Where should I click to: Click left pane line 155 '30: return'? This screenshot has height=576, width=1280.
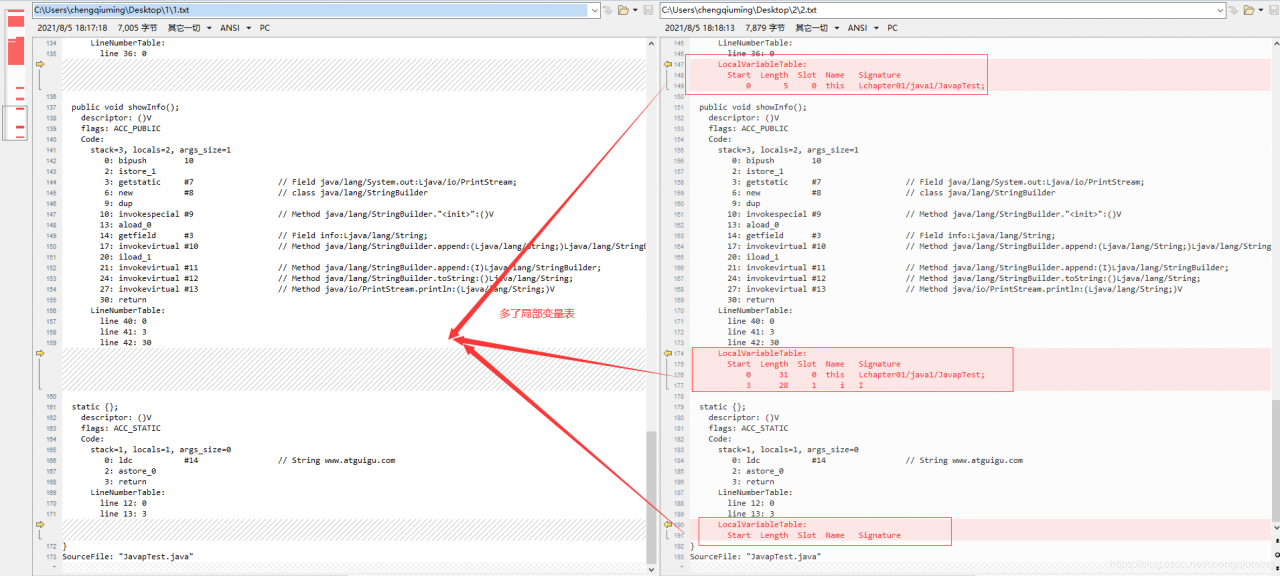[x=123, y=299]
